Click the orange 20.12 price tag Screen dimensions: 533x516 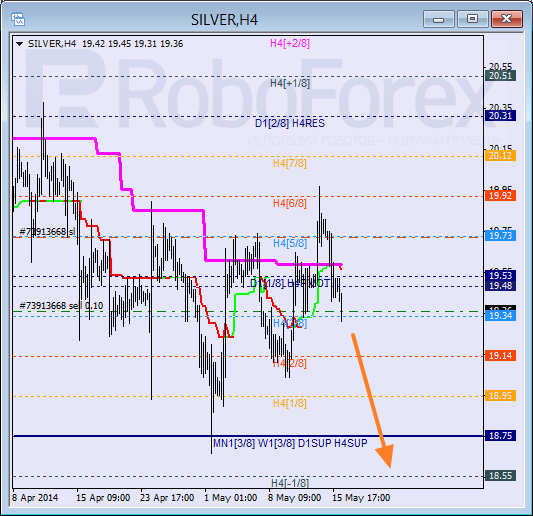point(500,156)
